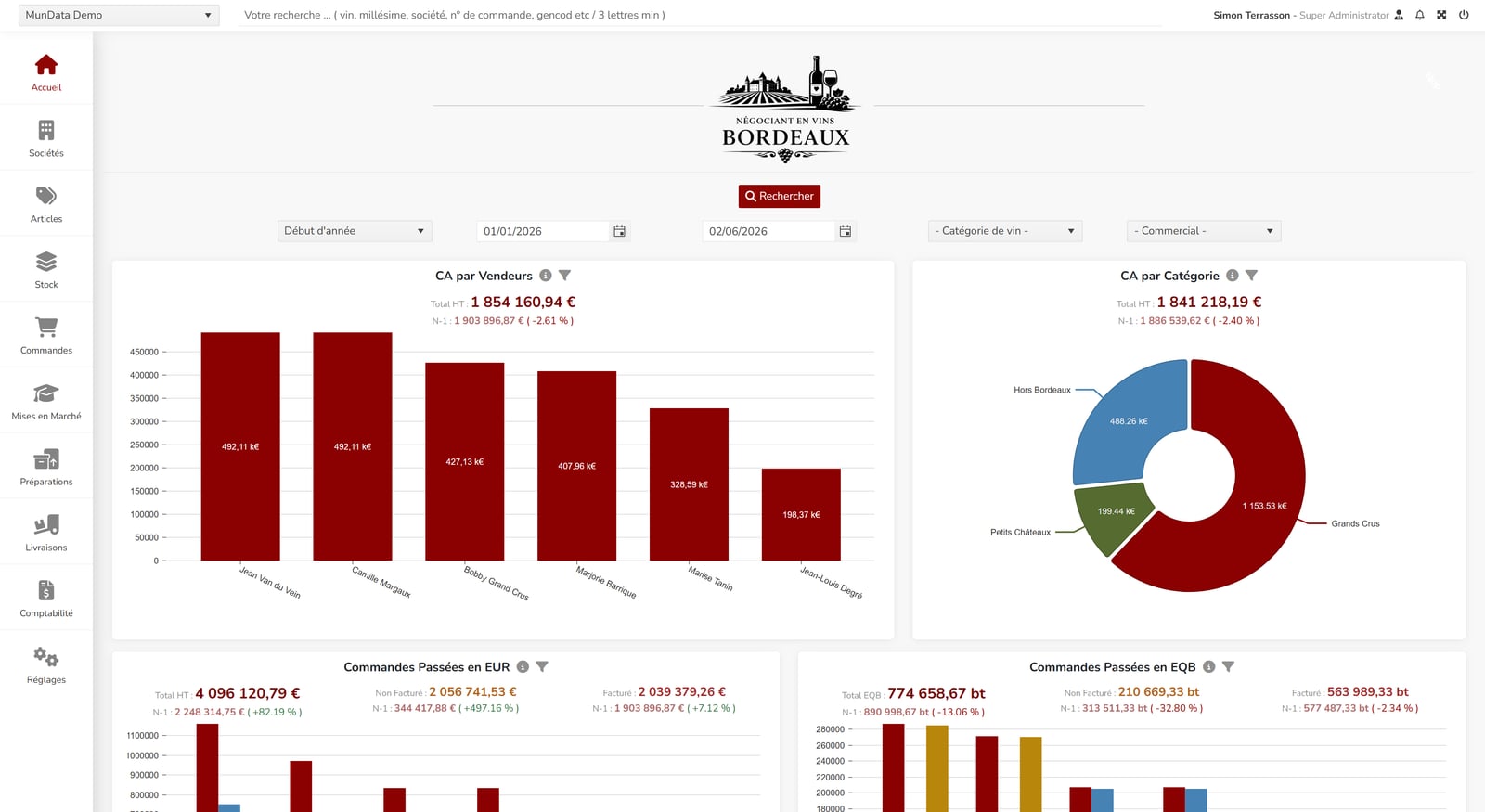Viewport: 1485px width, 812px height.
Task: Open calendar for end date 02/06/2026
Action: click(846, 231)
